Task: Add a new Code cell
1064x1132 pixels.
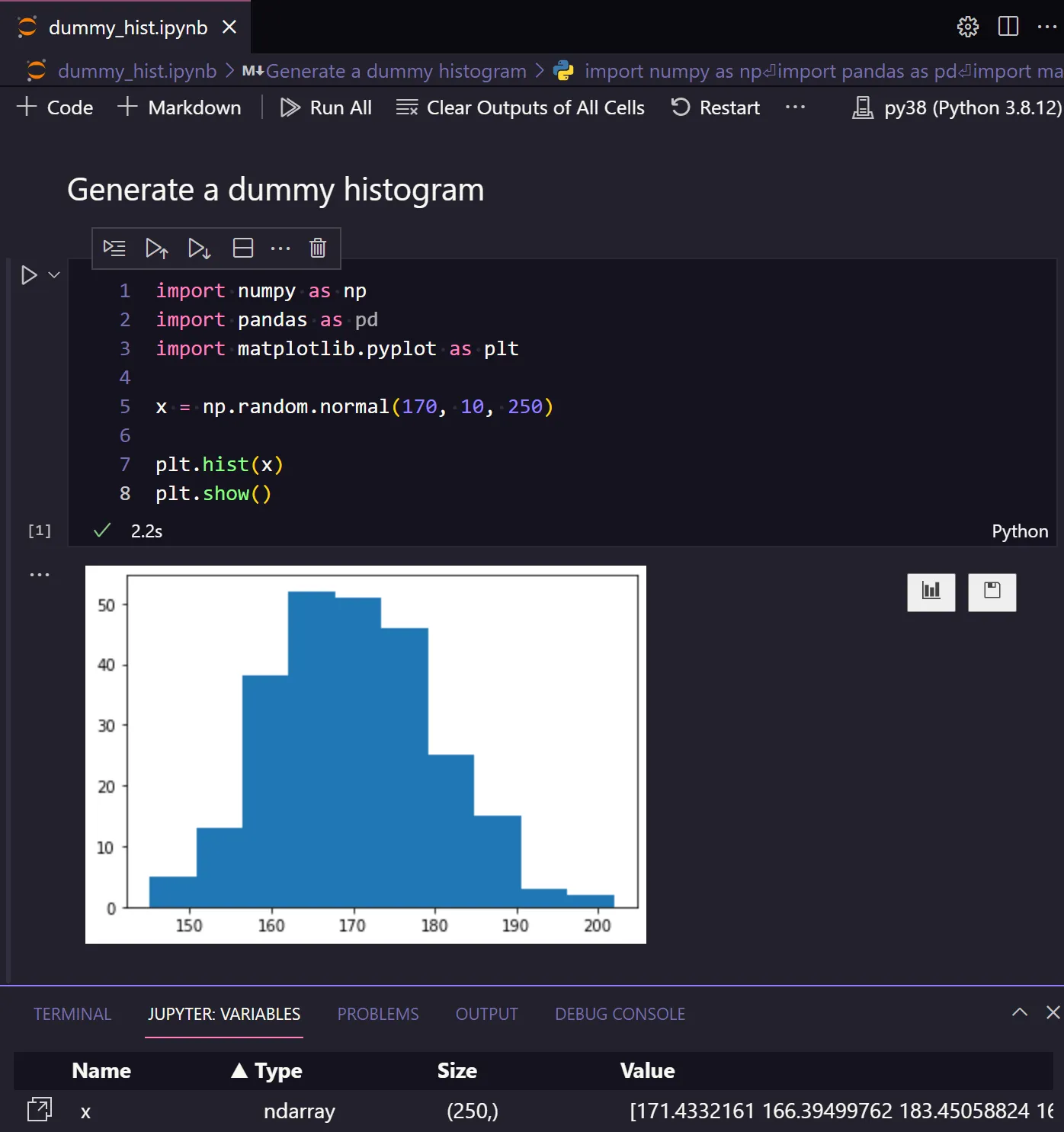Action: click(x=54, y=107)
